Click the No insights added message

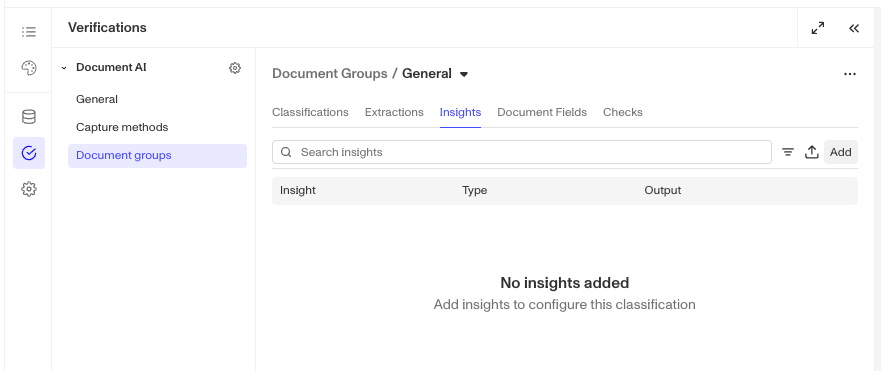coord(565,283)
